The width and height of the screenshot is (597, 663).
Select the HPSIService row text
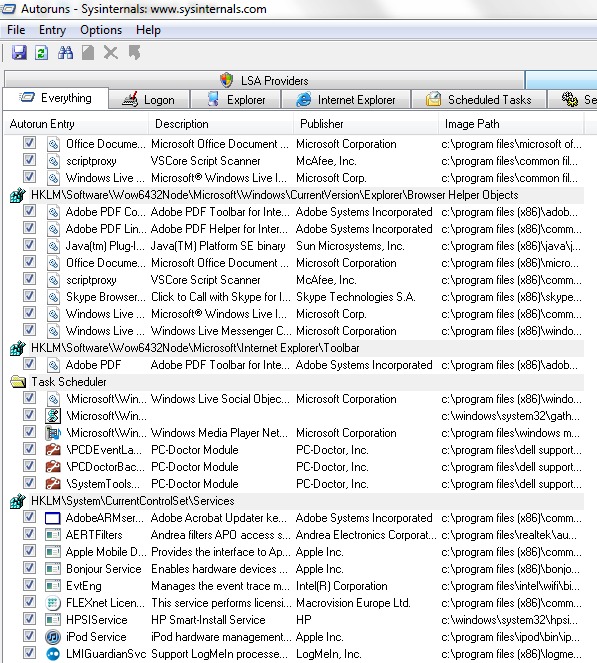click(96, 620)
